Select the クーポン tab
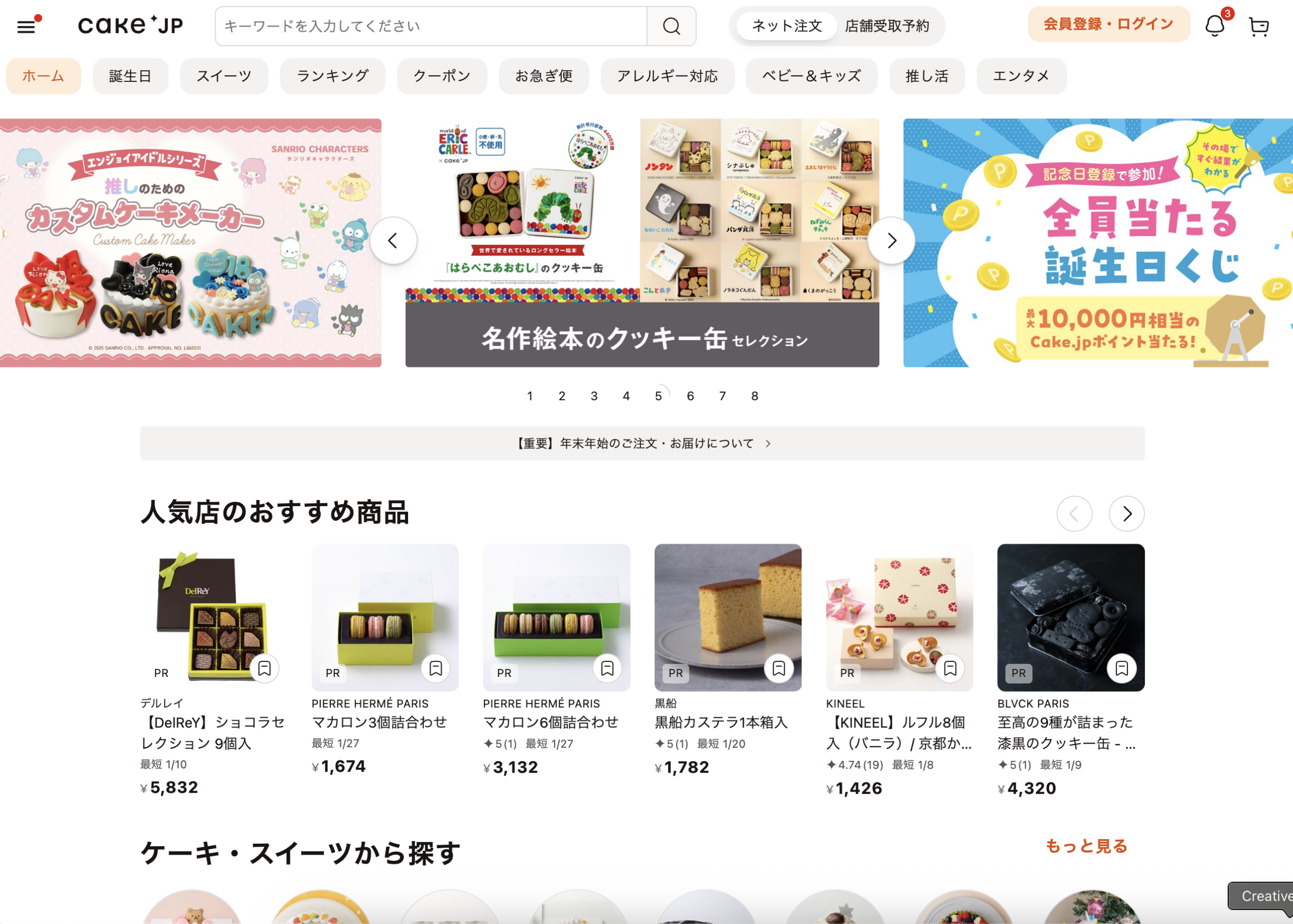 point(441,76)
